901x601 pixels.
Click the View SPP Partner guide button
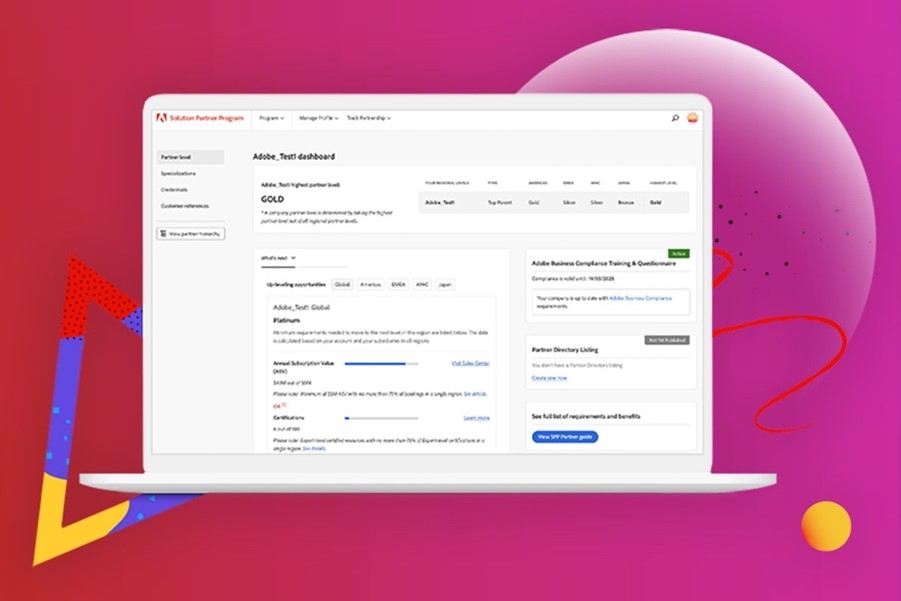coord(565,437)
